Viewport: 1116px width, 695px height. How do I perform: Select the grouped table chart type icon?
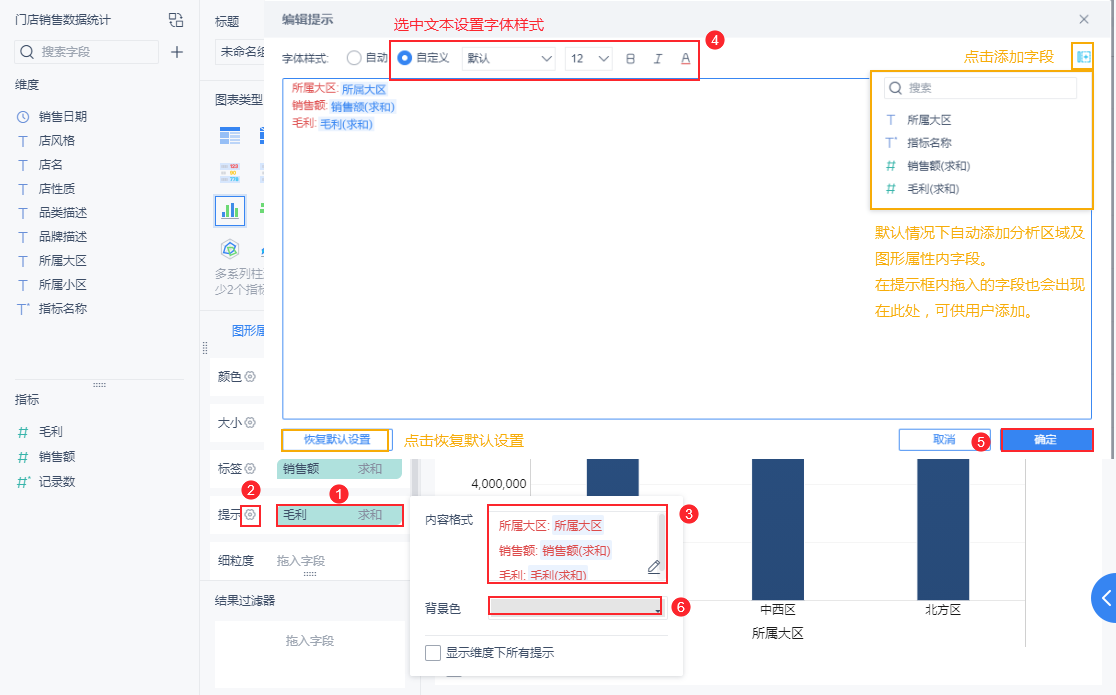230,135
